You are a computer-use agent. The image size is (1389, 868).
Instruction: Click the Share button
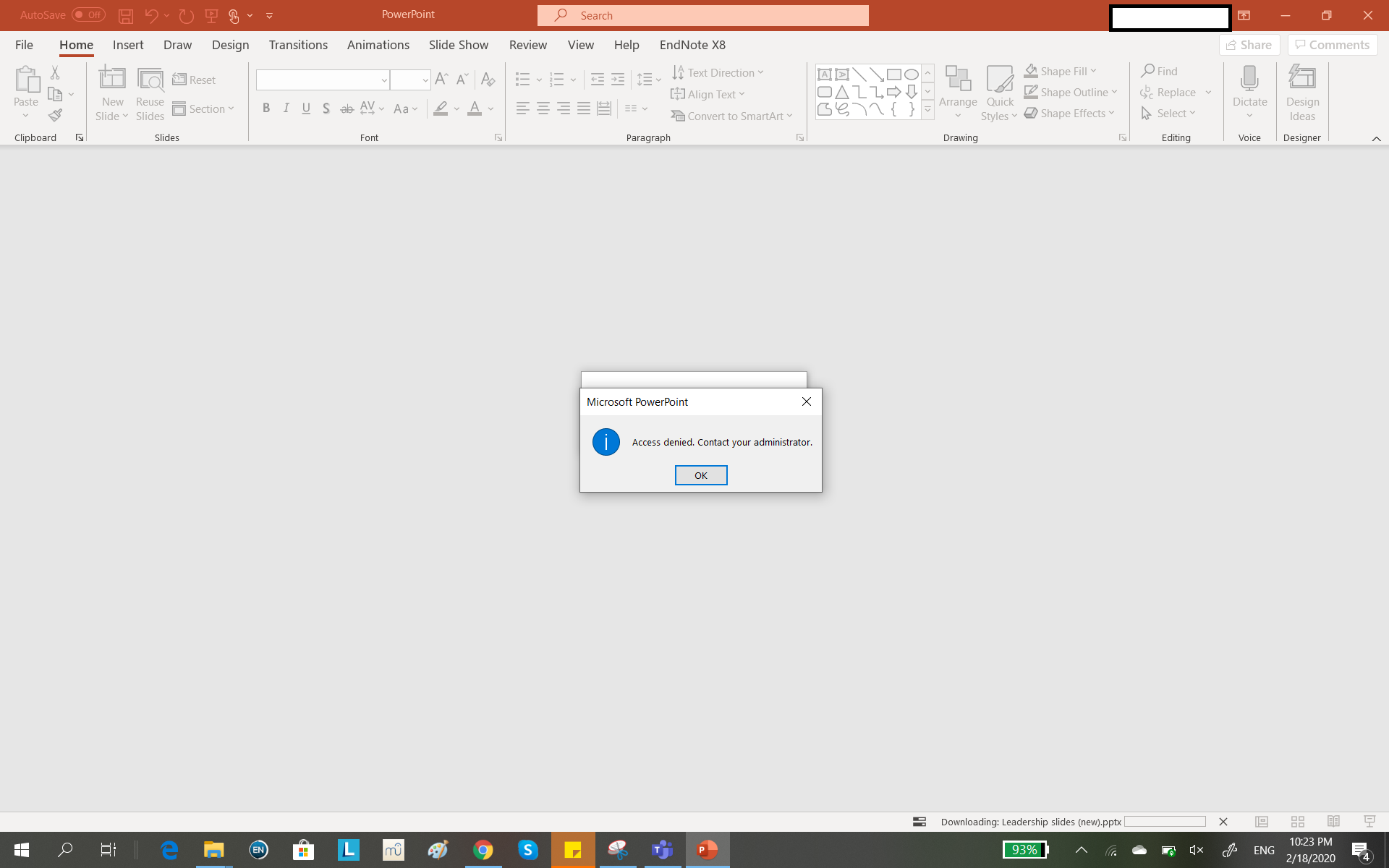point(1249,45)
